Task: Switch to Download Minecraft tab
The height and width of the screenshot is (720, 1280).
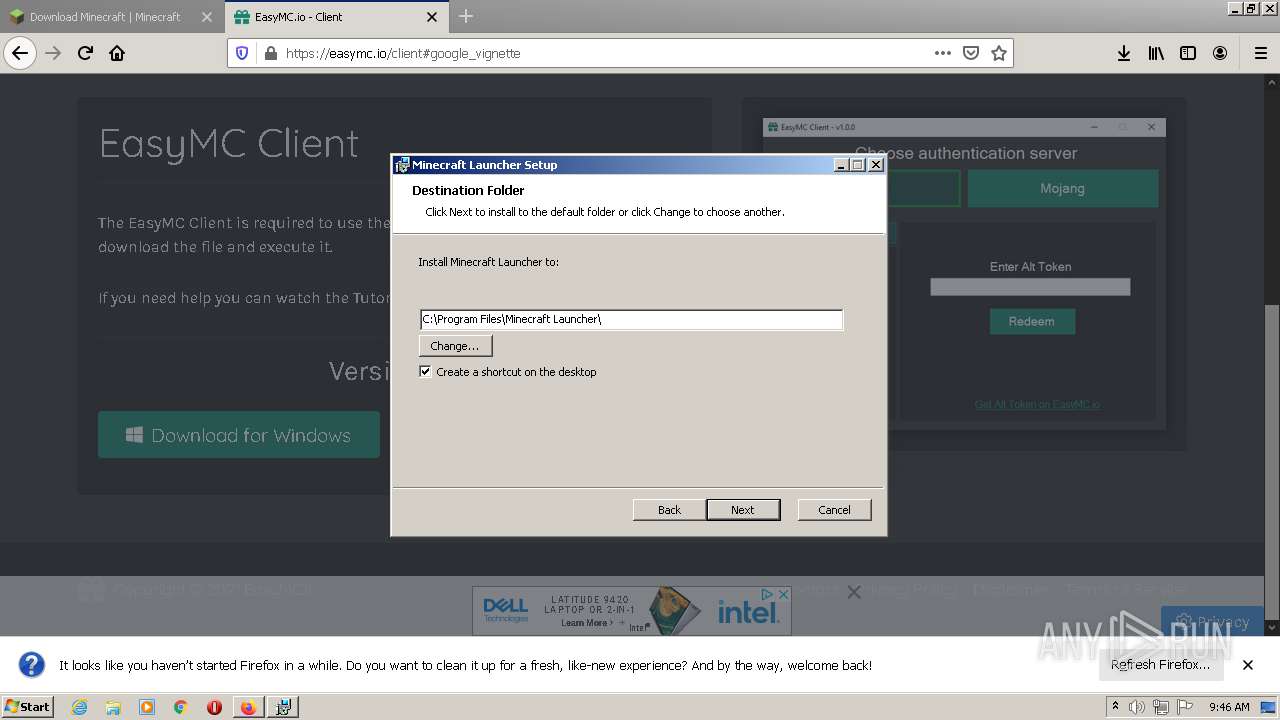Action: 105,17
